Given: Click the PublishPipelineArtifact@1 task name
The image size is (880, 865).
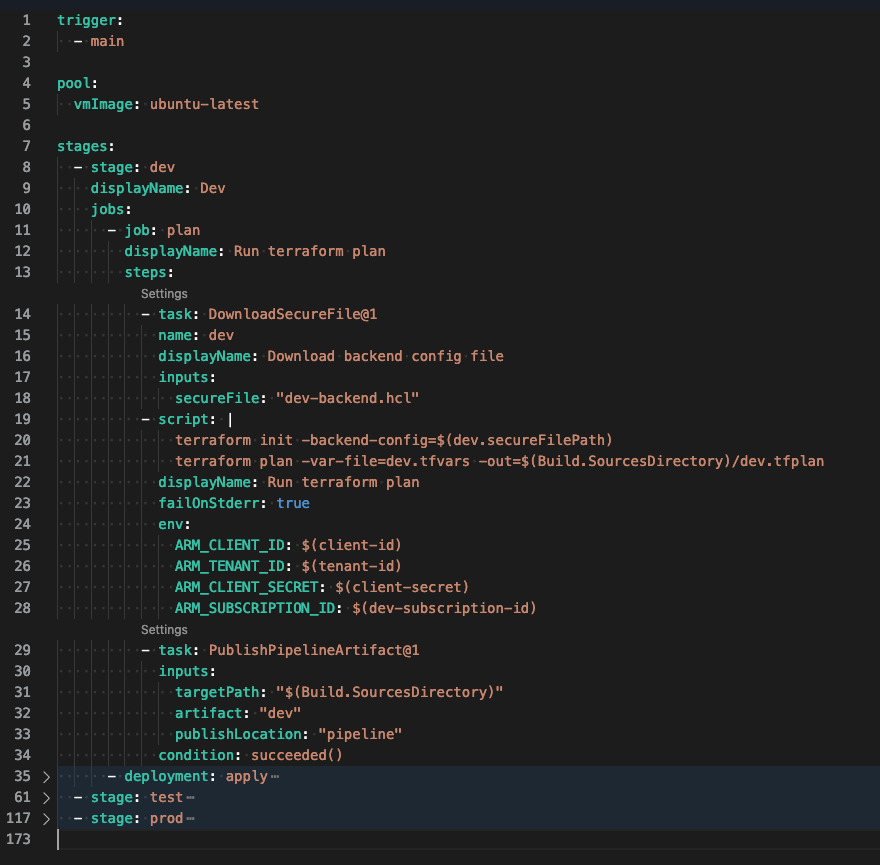Looking at the screenshot, I should (x=313, y=651).
